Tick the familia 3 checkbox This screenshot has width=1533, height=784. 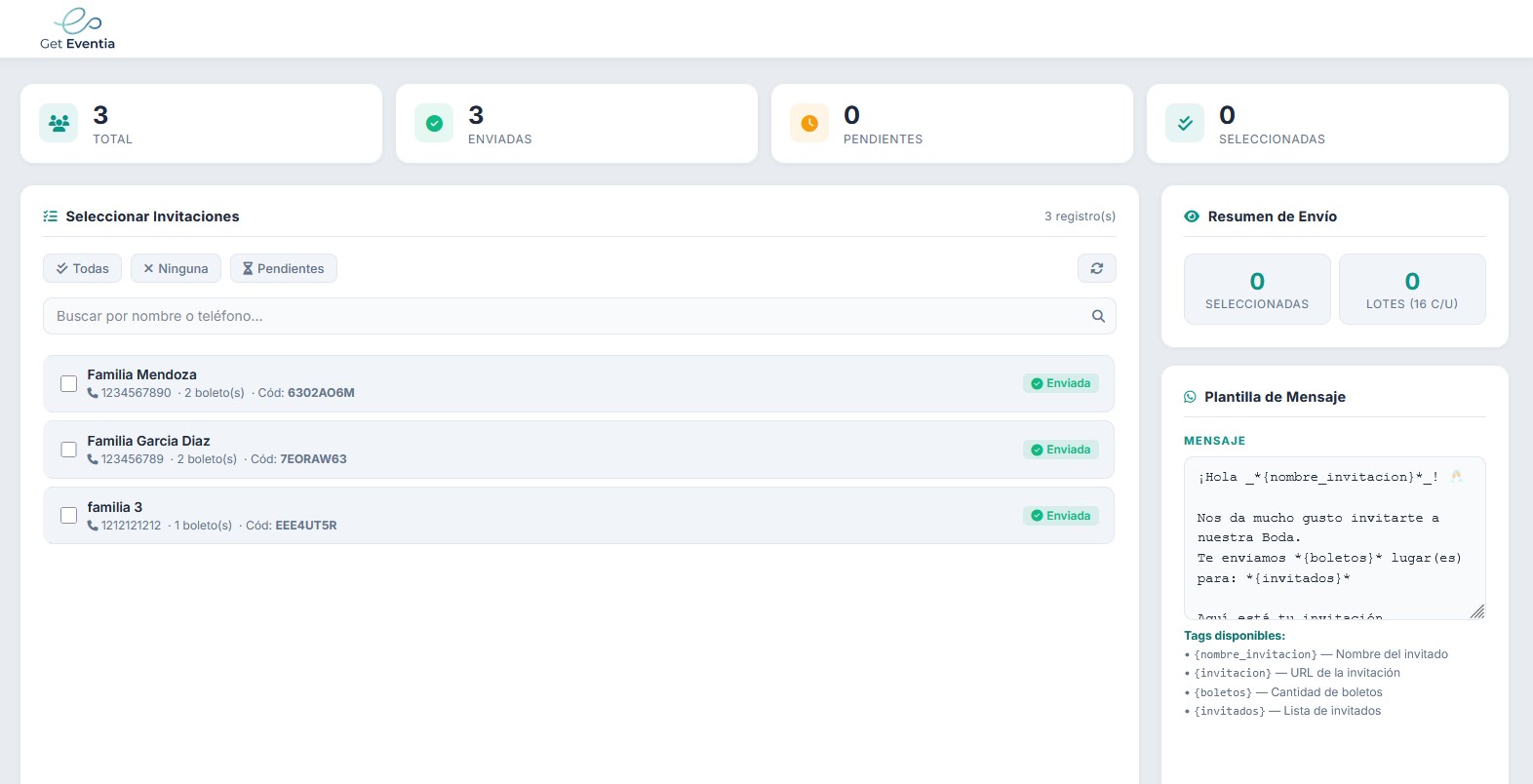68,516
